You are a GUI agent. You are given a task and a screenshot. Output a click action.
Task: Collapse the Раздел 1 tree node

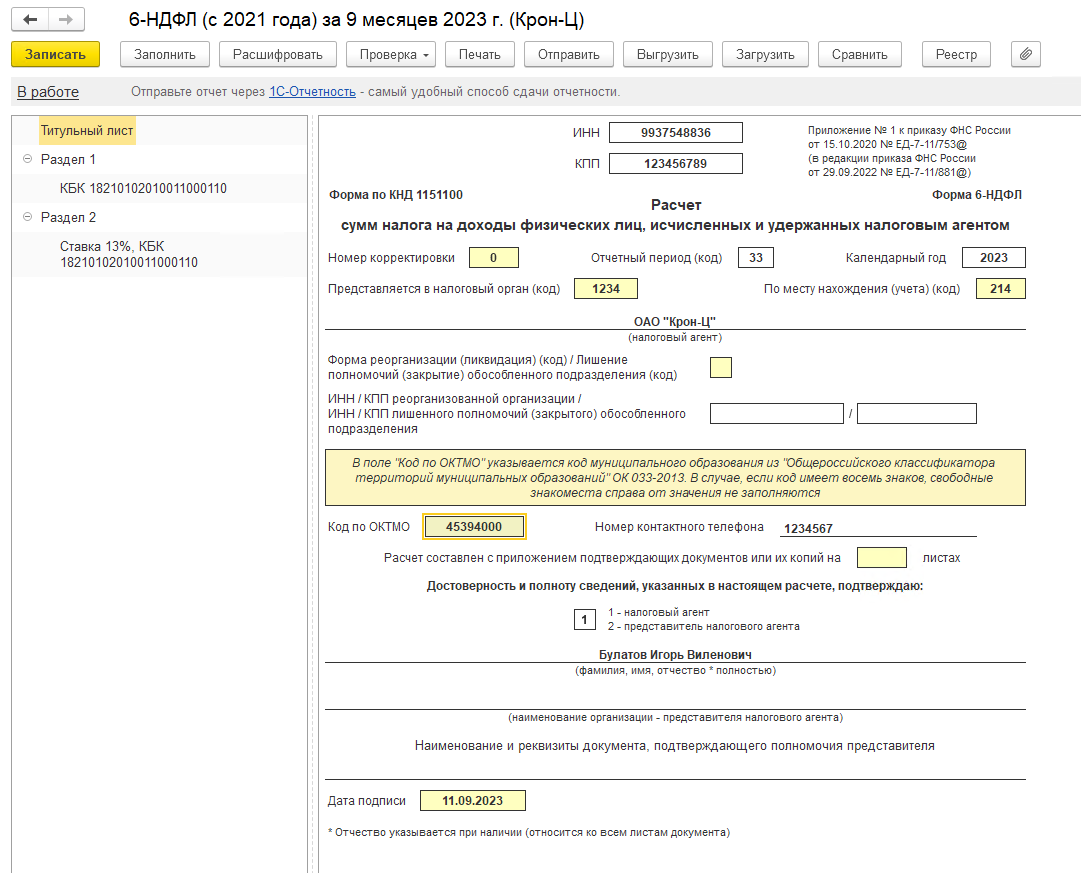[x=27, y=159]
